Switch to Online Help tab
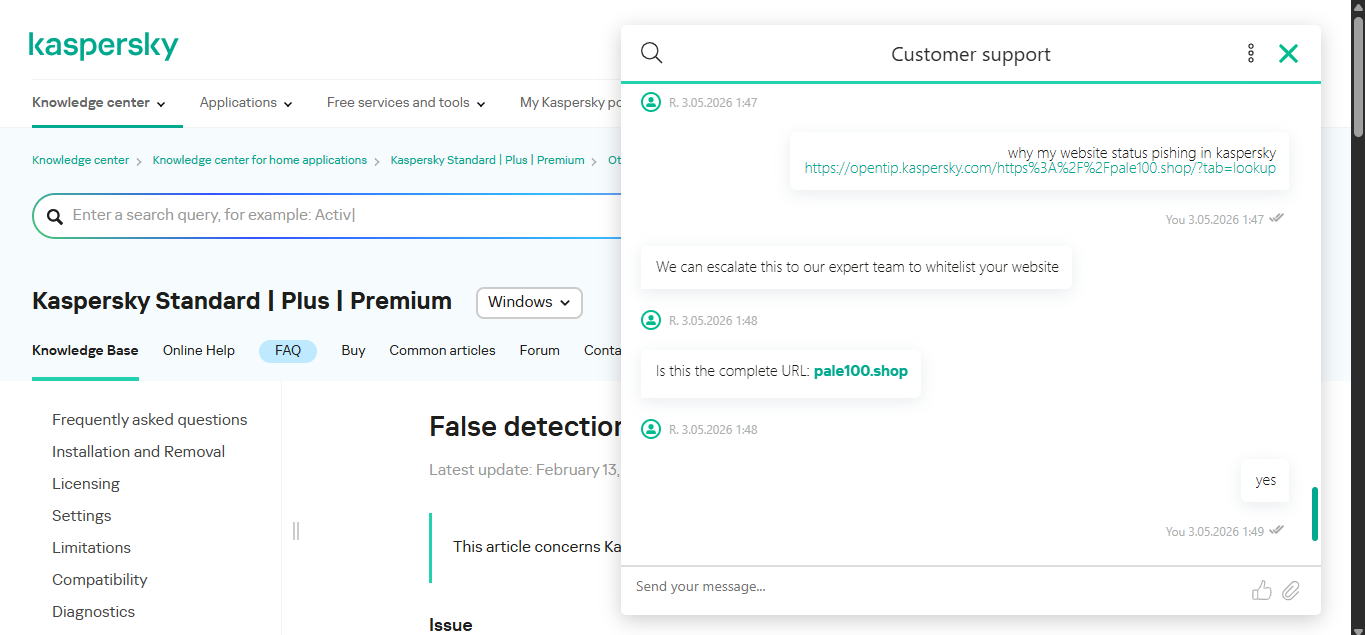 click(199, 351)
